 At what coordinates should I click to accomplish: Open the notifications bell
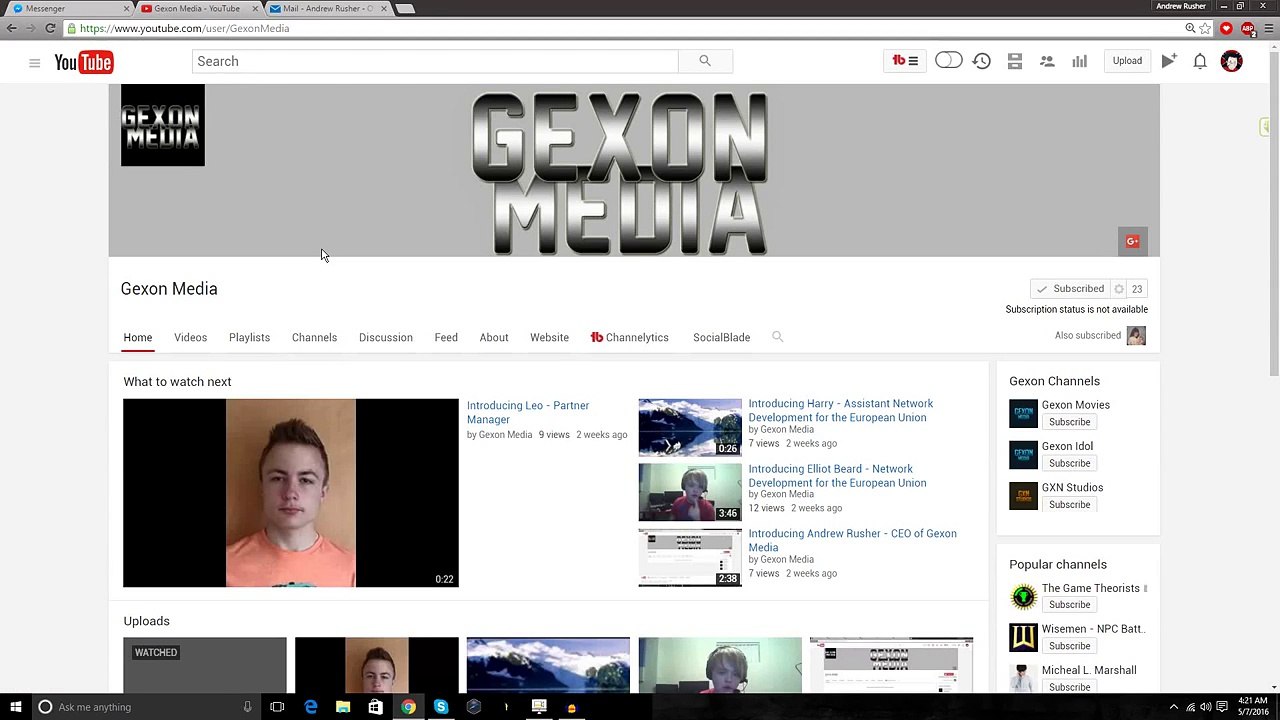pos(1200,61)
